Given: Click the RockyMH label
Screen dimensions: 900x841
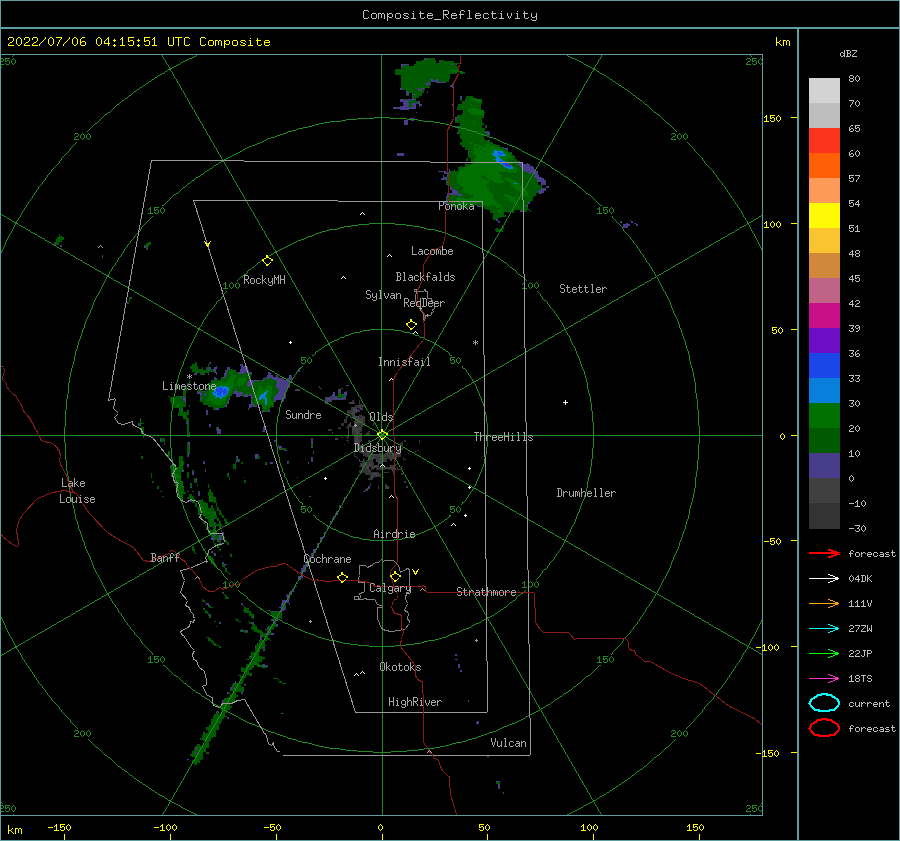Looking at the screenshot, I should (x=264, y=280).
